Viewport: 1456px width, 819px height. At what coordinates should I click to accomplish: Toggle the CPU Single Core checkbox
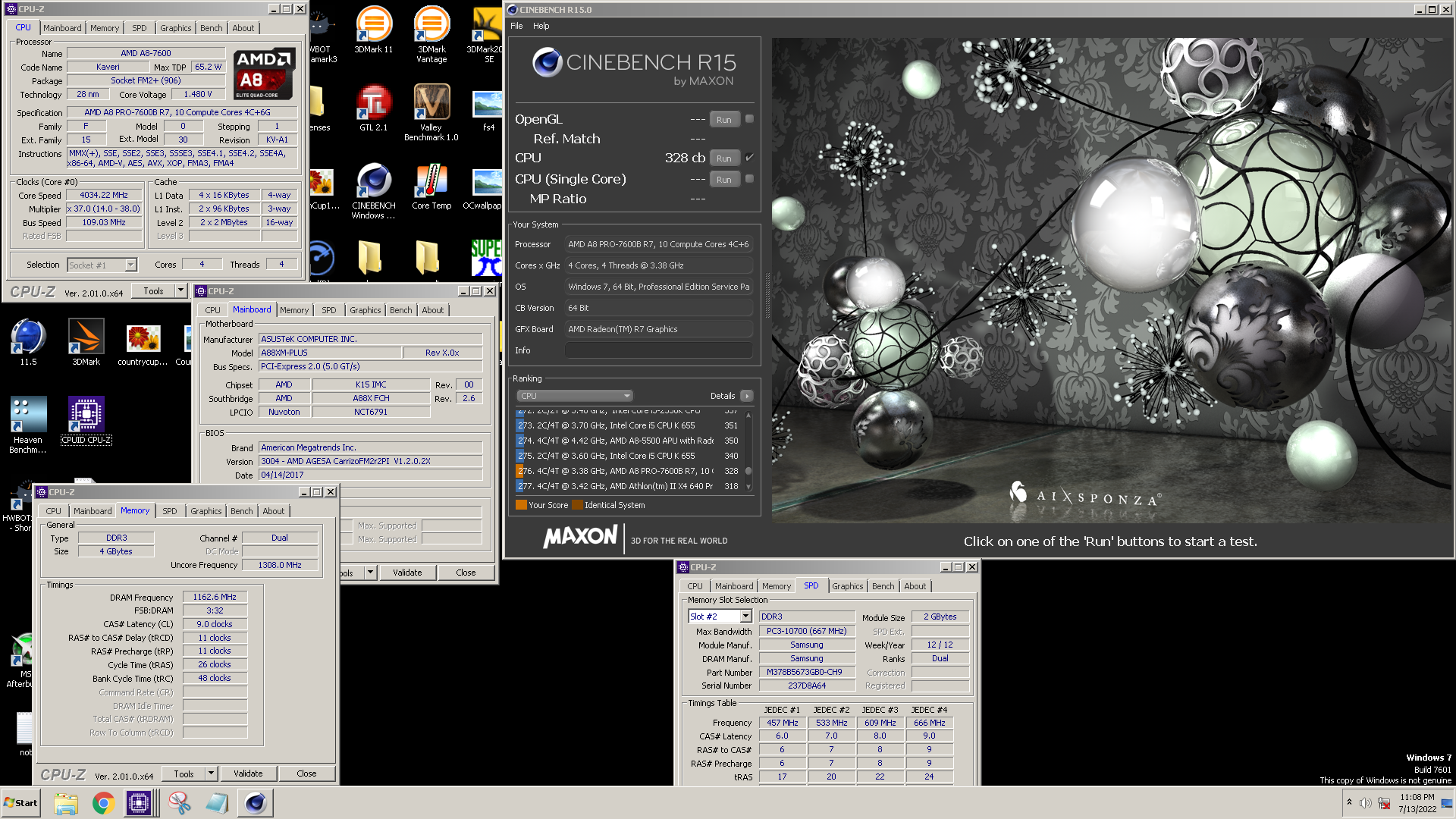coord(749,179)
